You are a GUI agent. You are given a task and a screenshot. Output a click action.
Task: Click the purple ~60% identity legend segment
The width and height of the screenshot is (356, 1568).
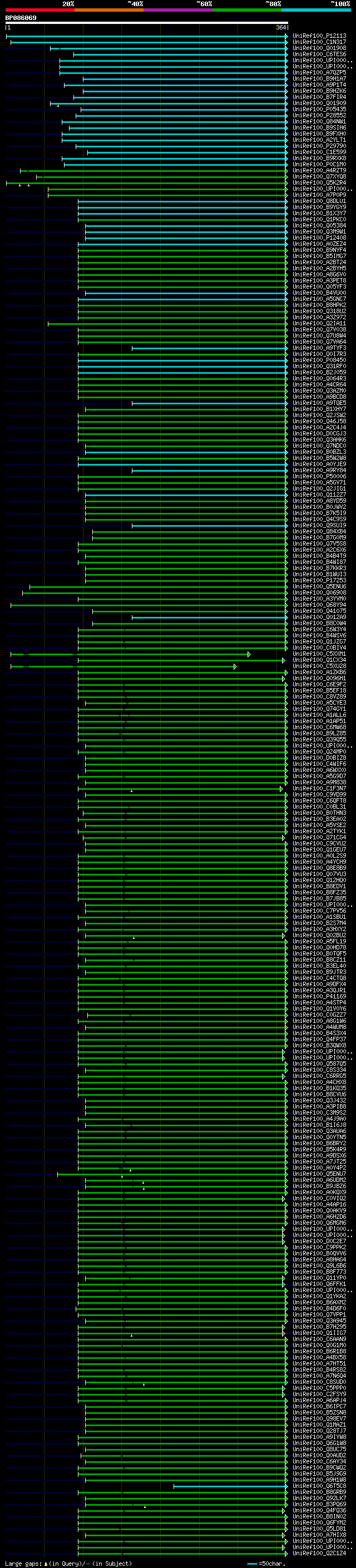(179, 10)
